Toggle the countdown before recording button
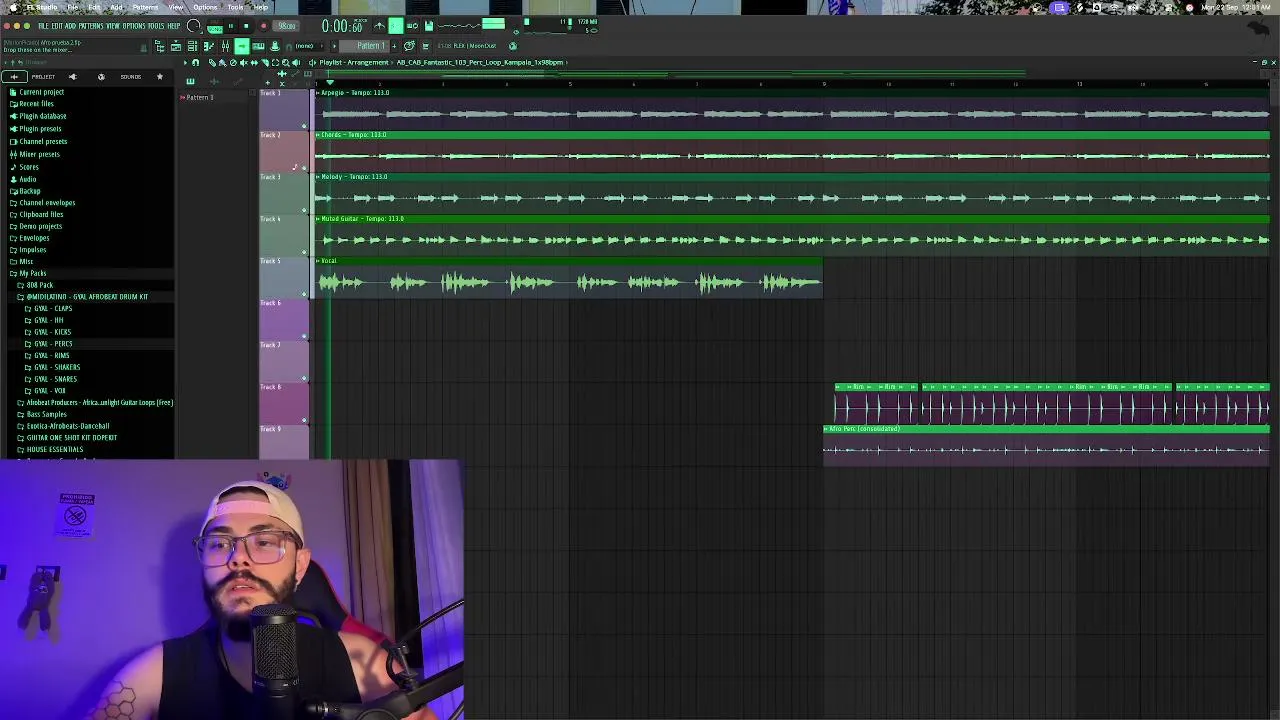The width and height of the screenshot is (1280, 720). pos(395,26)
